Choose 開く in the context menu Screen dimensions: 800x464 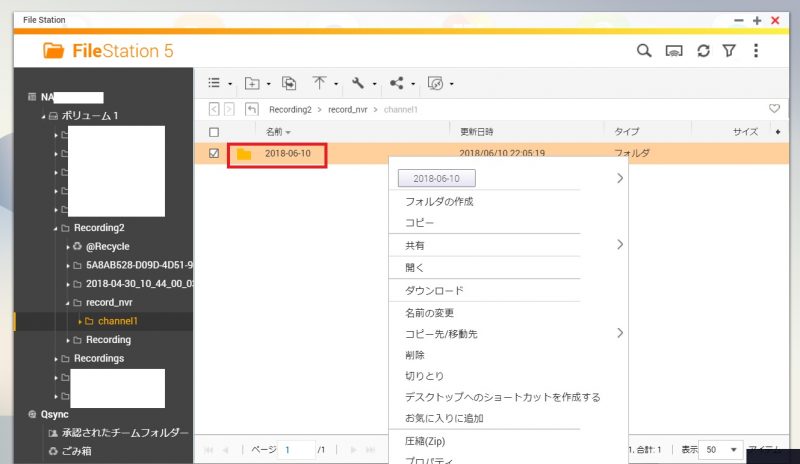tap(414, 267)
